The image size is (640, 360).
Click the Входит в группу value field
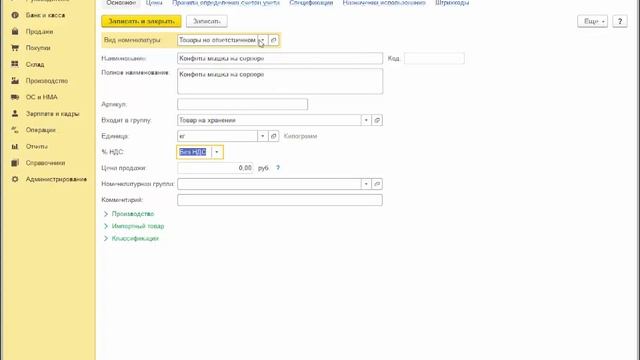click(x=269, y=120)
